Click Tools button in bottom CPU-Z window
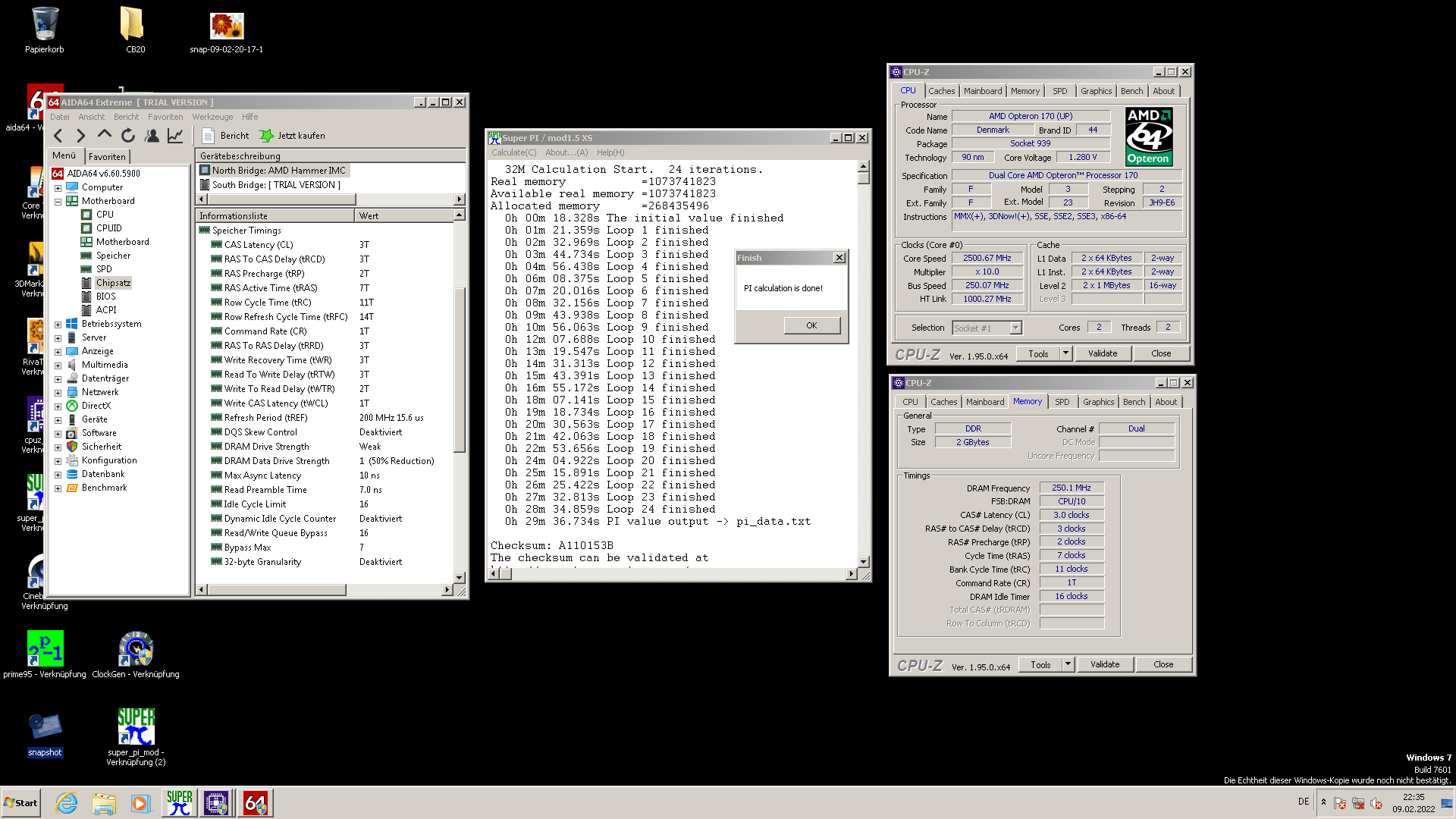Image resolution: width=1456 pixels, height=819 pixels. pos(1040,665)
